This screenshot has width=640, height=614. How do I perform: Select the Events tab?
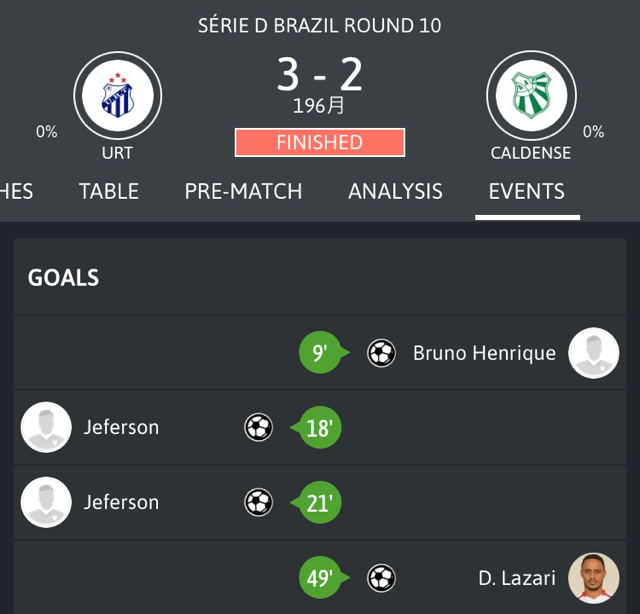coord(527,191)
